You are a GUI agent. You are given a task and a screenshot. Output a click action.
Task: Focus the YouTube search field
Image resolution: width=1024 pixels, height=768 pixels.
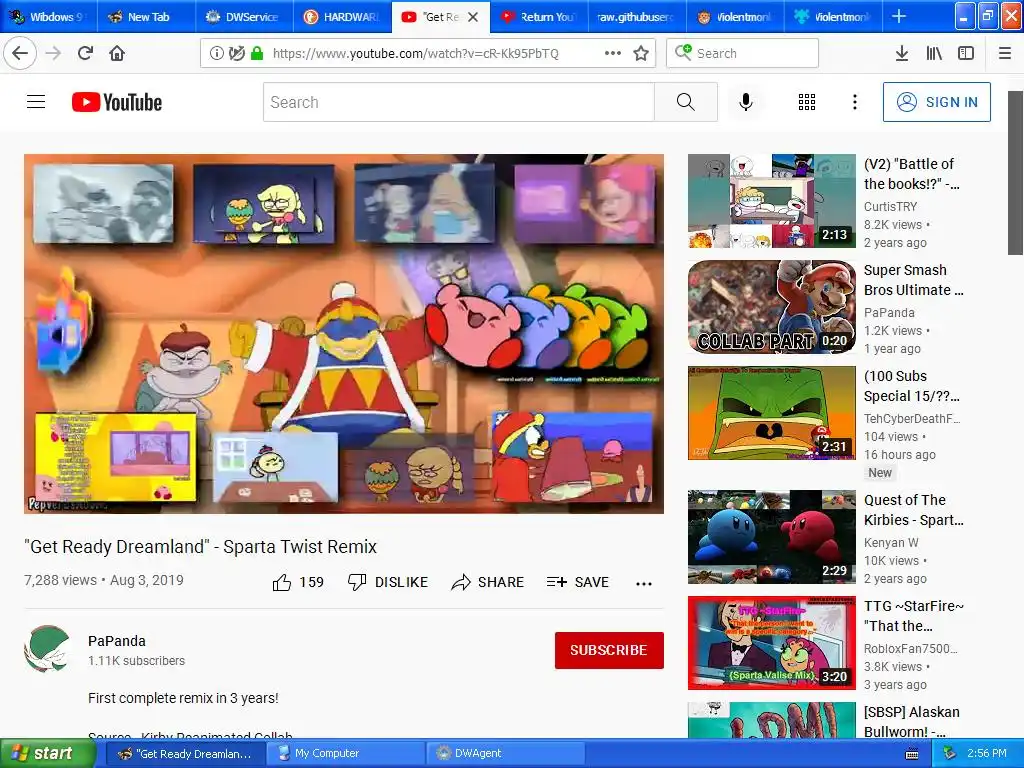coord(458,102)
